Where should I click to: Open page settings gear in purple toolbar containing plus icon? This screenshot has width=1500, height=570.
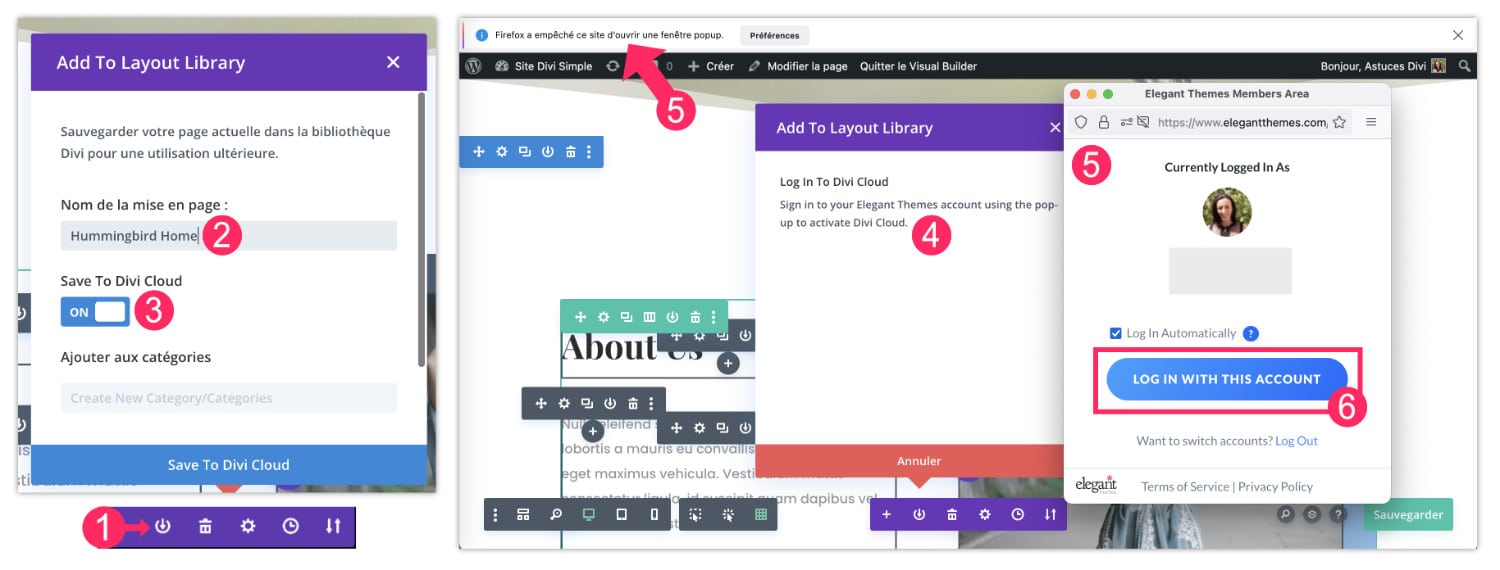tap(984, 514)
